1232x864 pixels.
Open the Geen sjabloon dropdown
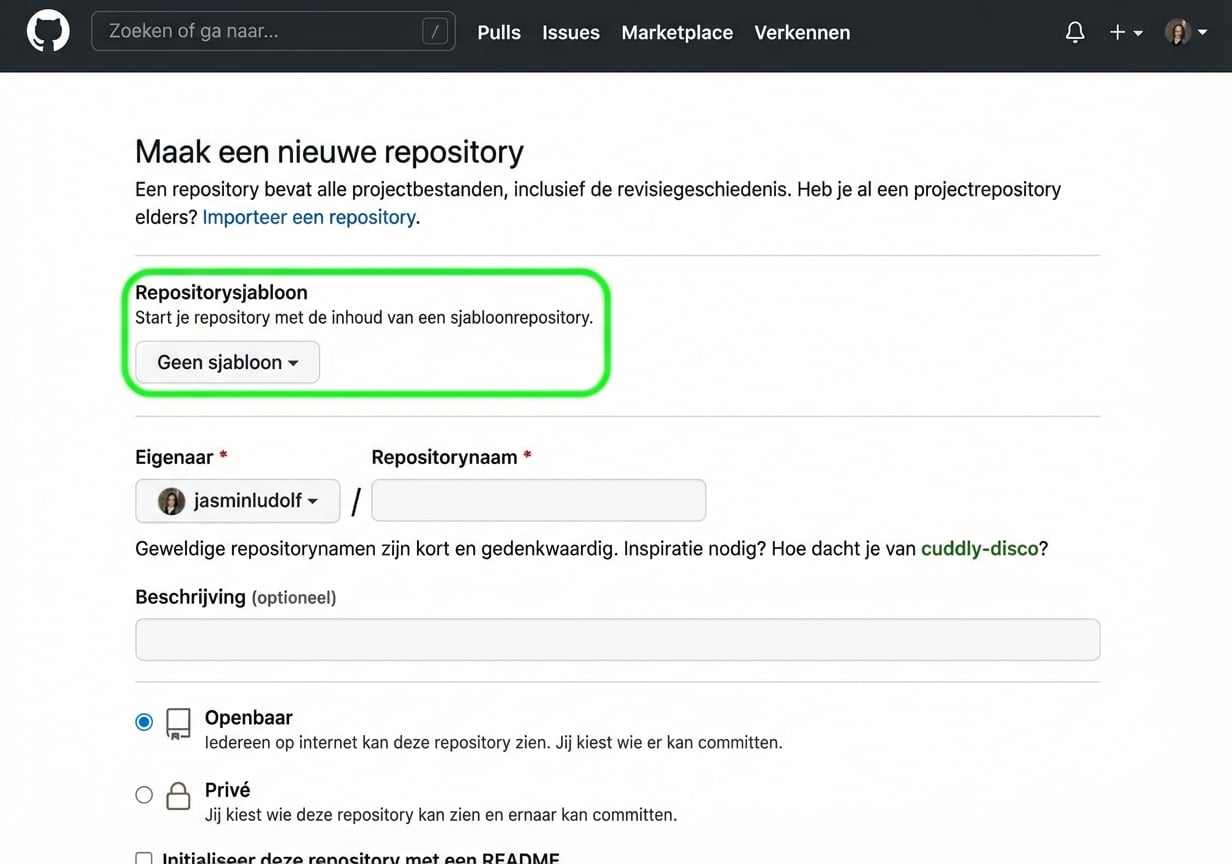pos(226,362)
